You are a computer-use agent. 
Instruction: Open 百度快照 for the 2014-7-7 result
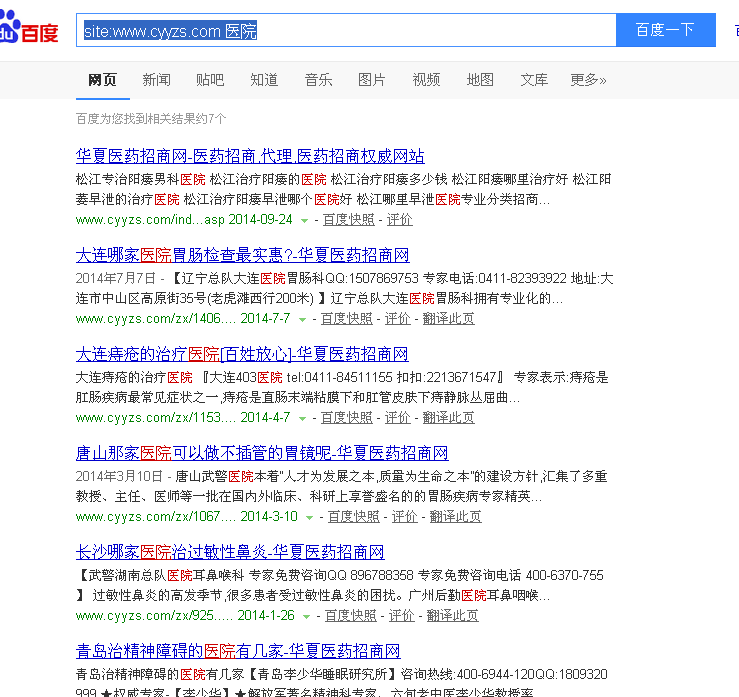[347, 319]
